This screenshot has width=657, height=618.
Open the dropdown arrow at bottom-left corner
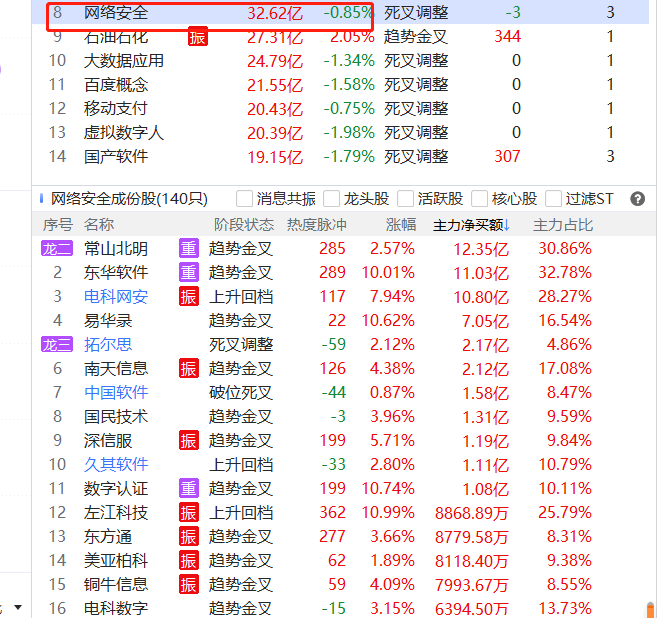18,607
